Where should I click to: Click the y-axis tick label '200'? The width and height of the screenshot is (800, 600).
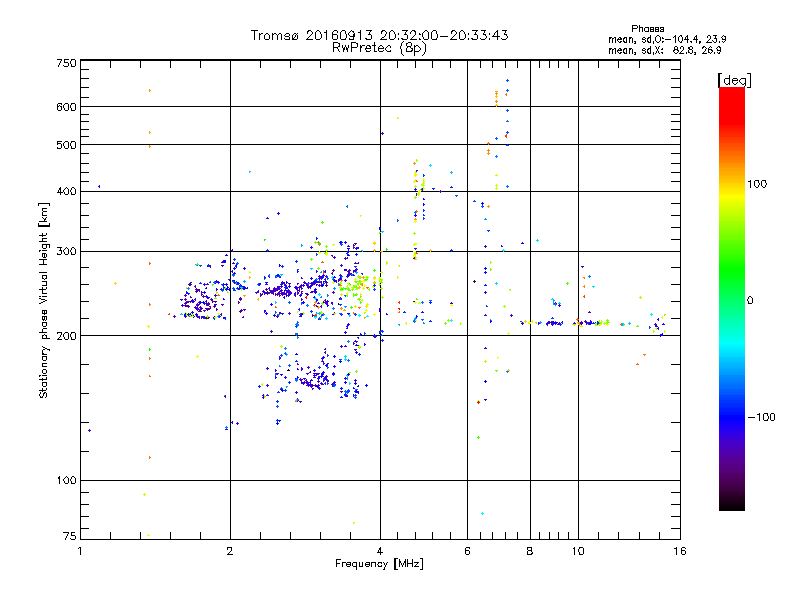tap(67, 336)
